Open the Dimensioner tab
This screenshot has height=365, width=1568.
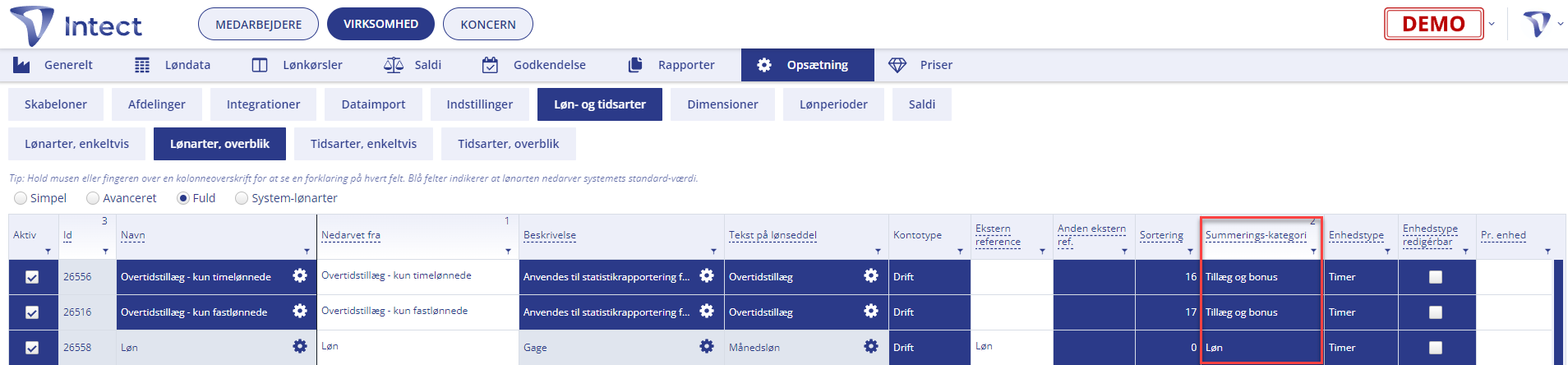point(722,104)
